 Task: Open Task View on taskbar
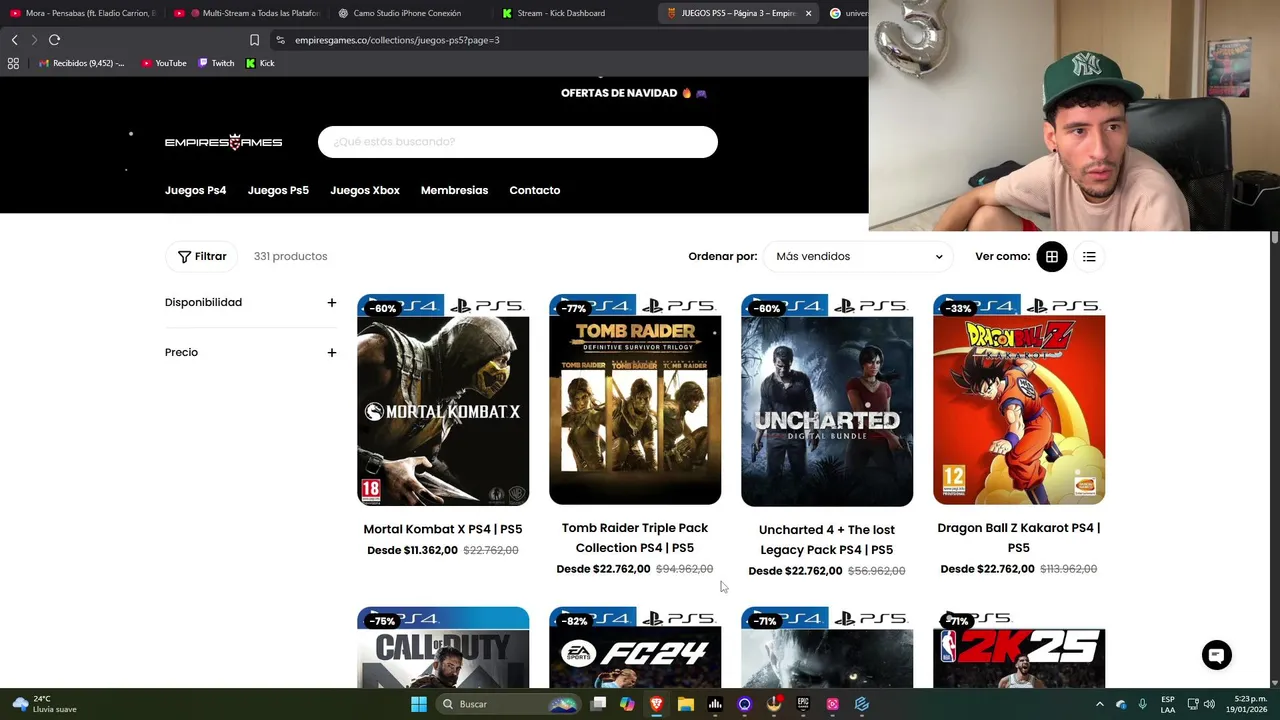pos(598,704)
